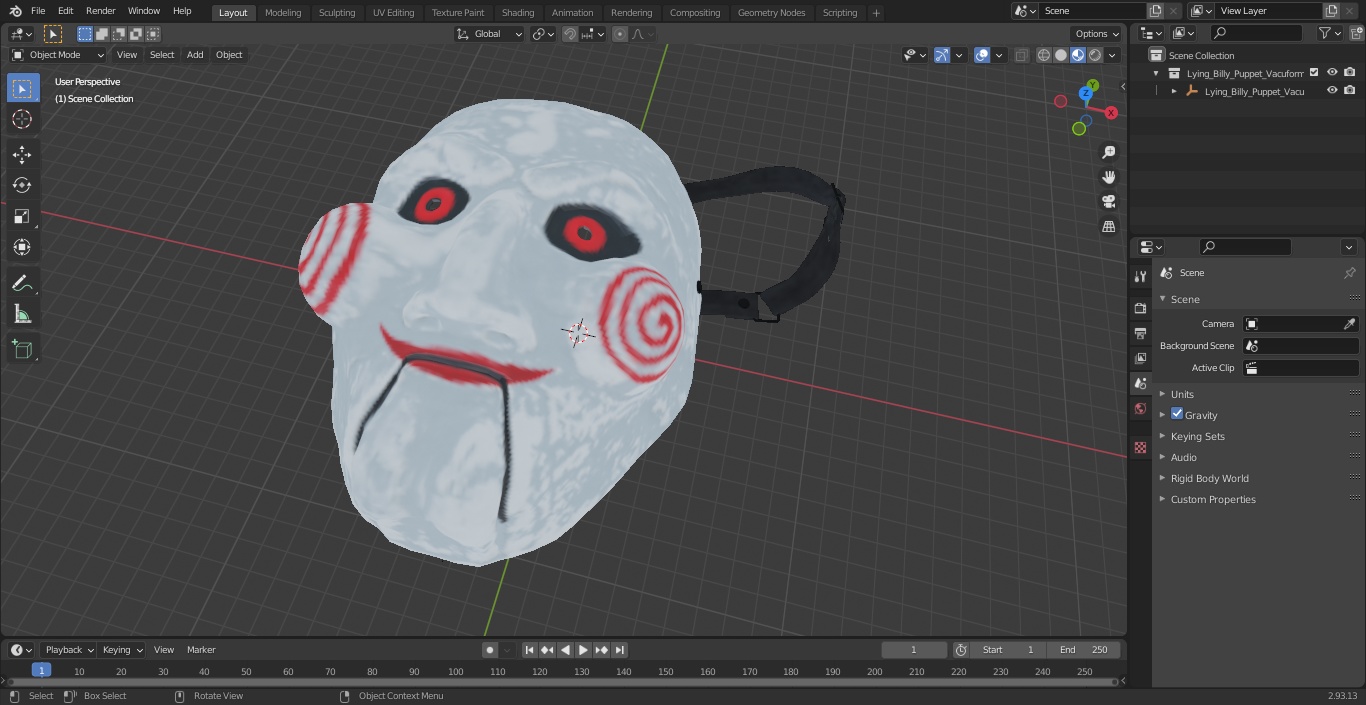Screen dimensions: 1366x705
Task: Activate the Transform tool
Action: tap(22, 247)
